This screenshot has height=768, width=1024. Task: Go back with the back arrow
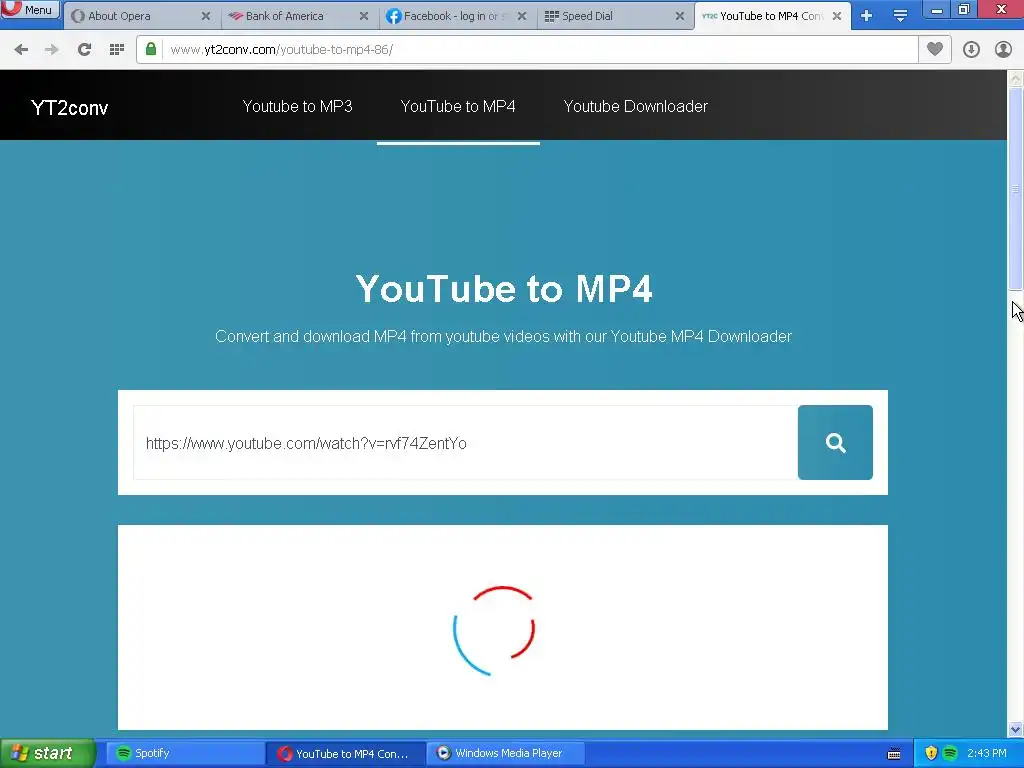point(21,50)
